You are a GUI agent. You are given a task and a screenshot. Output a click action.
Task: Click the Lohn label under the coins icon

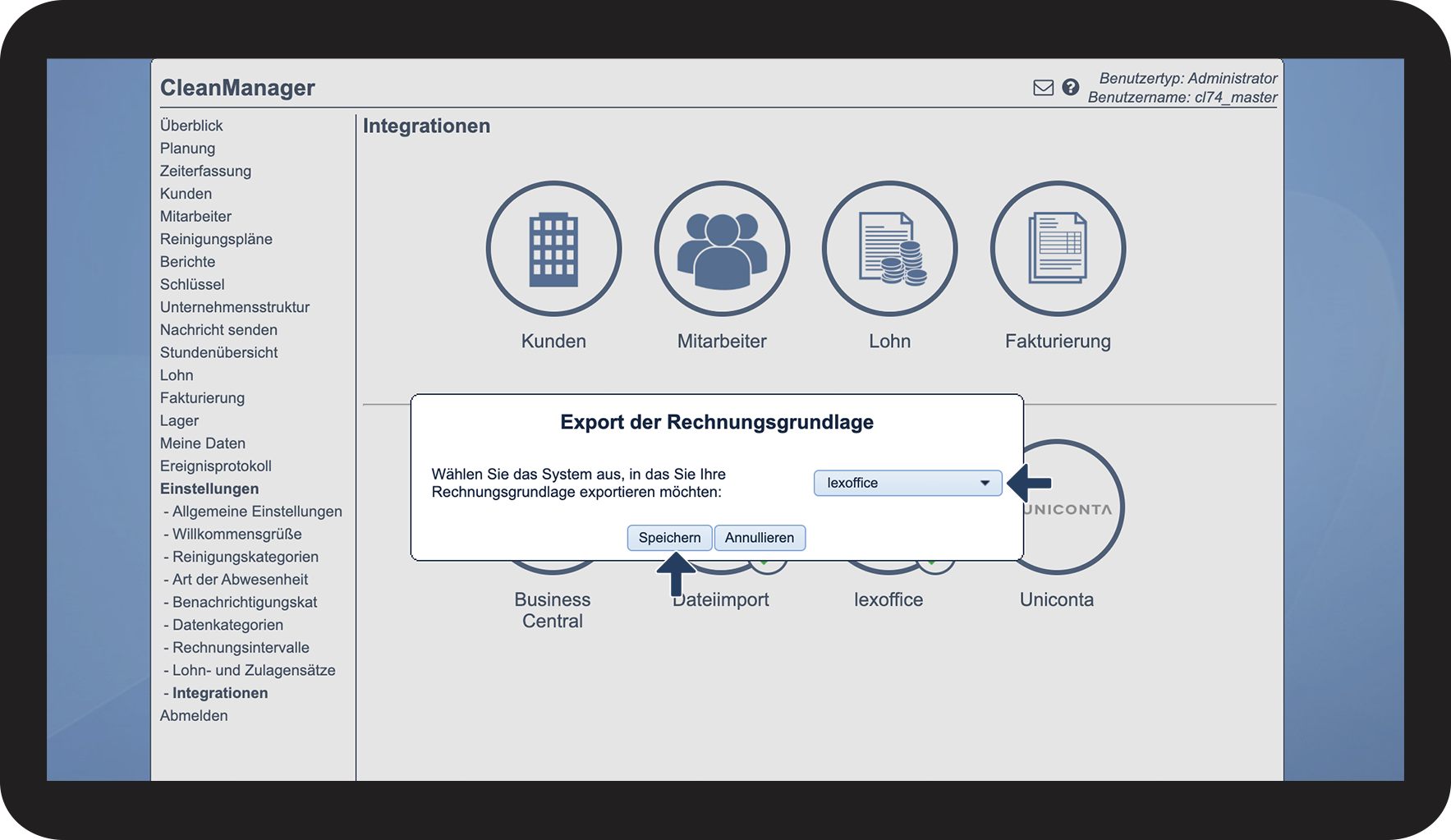click(890, 342)
